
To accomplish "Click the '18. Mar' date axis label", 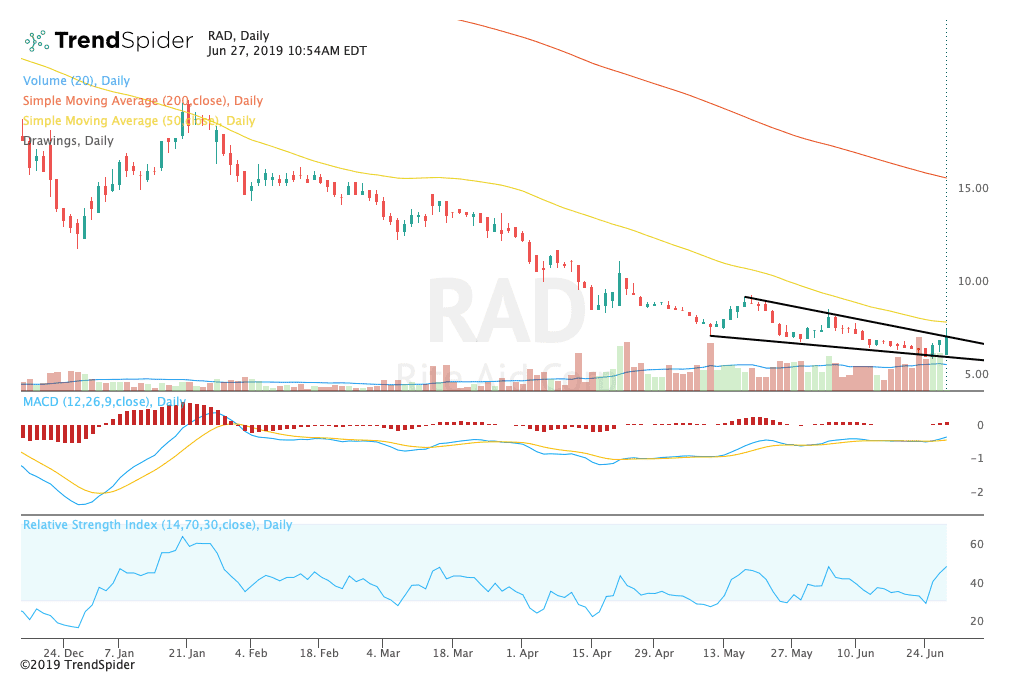I will [x=453, y=653].
